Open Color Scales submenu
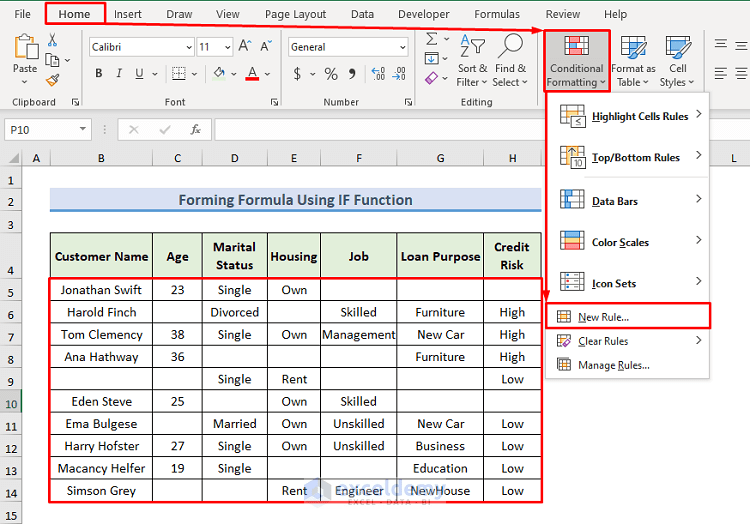750x524 pixels. click(x=628, y=242)
